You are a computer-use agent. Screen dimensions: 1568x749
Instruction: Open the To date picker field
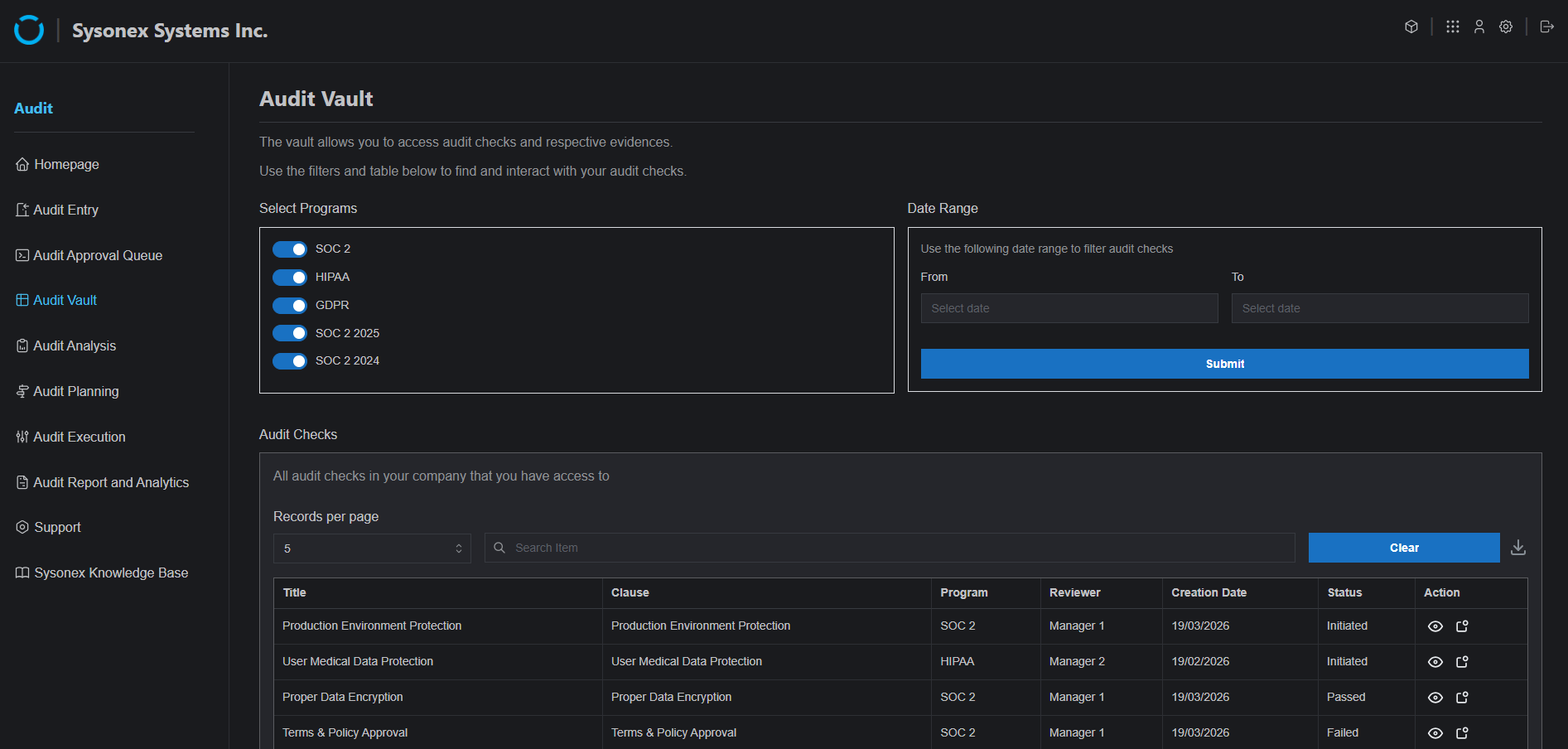(x=1379, y=308)
